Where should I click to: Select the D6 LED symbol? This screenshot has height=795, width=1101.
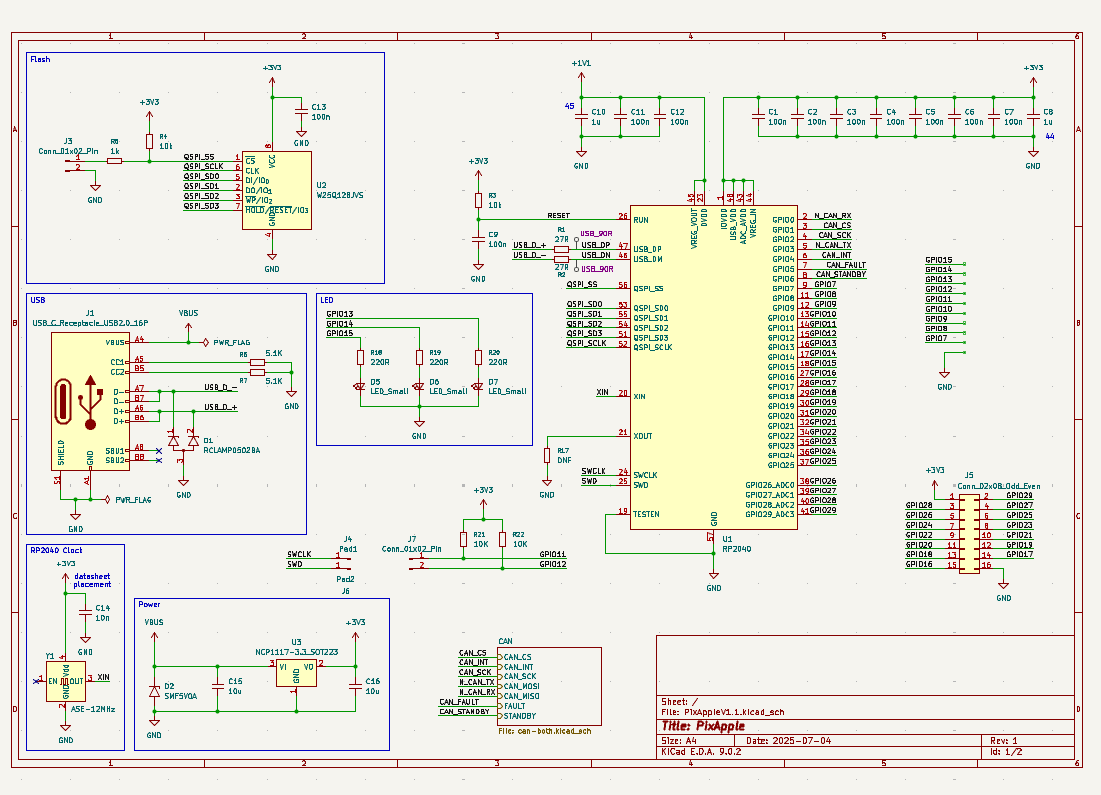(419, 386)
